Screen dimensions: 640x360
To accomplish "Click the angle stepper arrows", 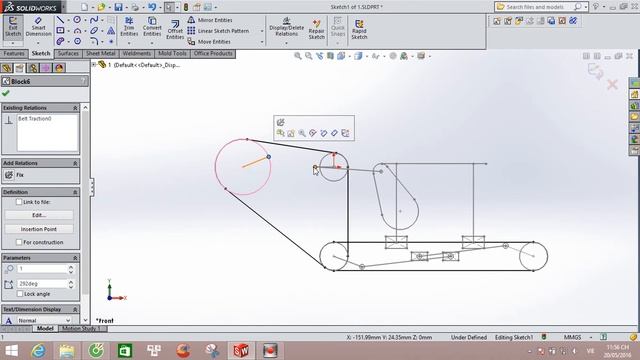I will click(71, 283).
